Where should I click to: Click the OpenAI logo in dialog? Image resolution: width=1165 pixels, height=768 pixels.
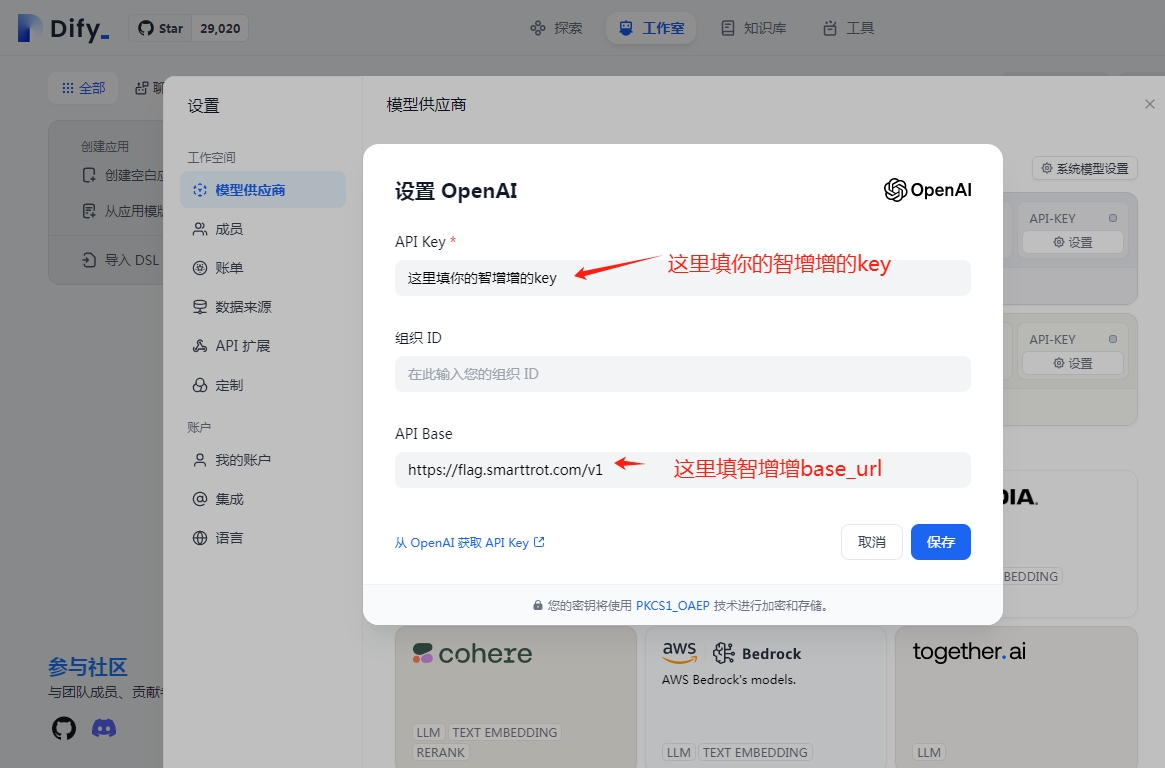click(927, 190)
